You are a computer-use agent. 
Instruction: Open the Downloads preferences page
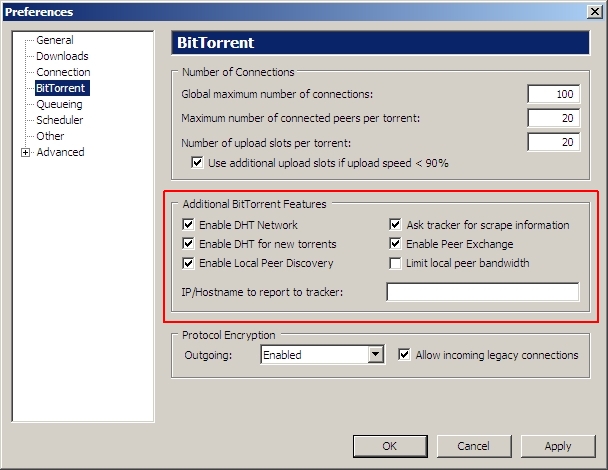62,56
